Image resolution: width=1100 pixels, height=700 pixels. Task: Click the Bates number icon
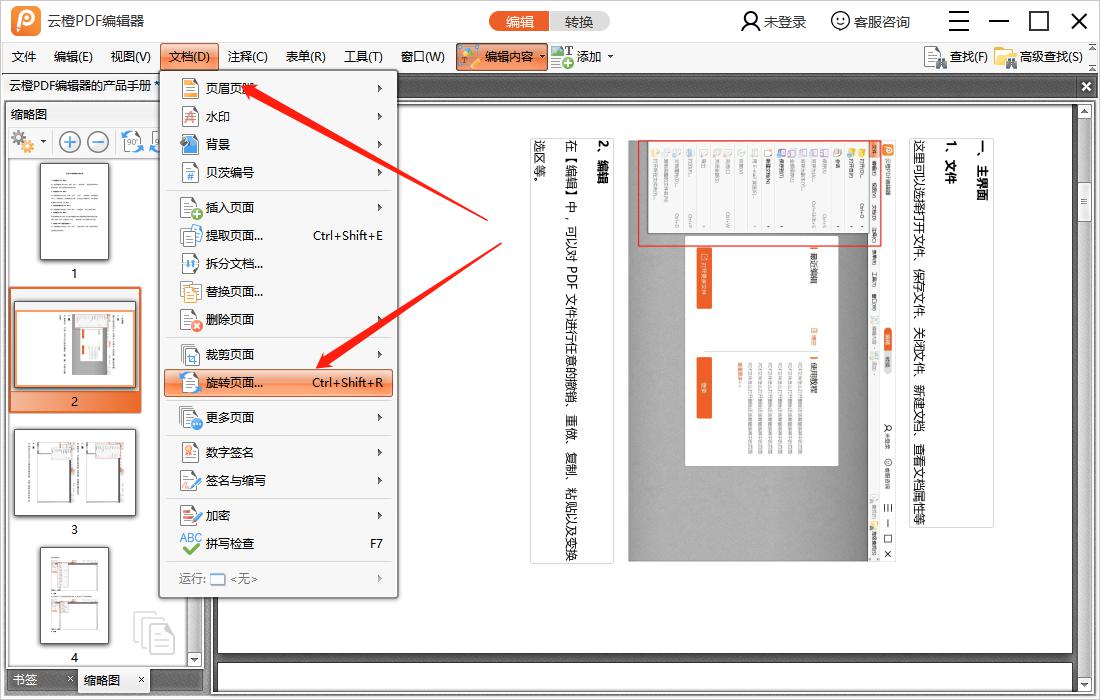pos(190,173)
